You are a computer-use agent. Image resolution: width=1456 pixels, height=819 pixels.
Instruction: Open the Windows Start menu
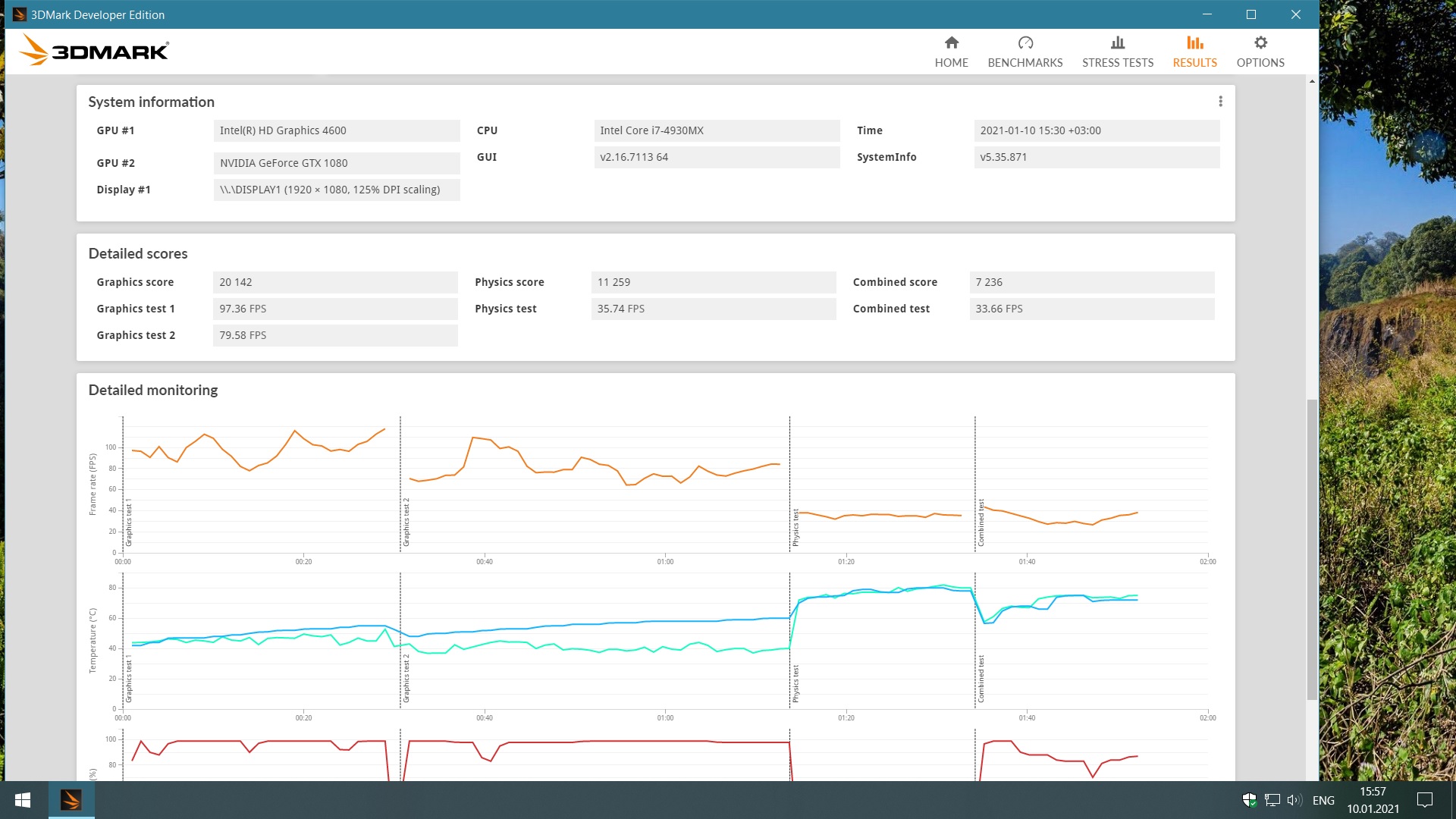coord(23,800)
